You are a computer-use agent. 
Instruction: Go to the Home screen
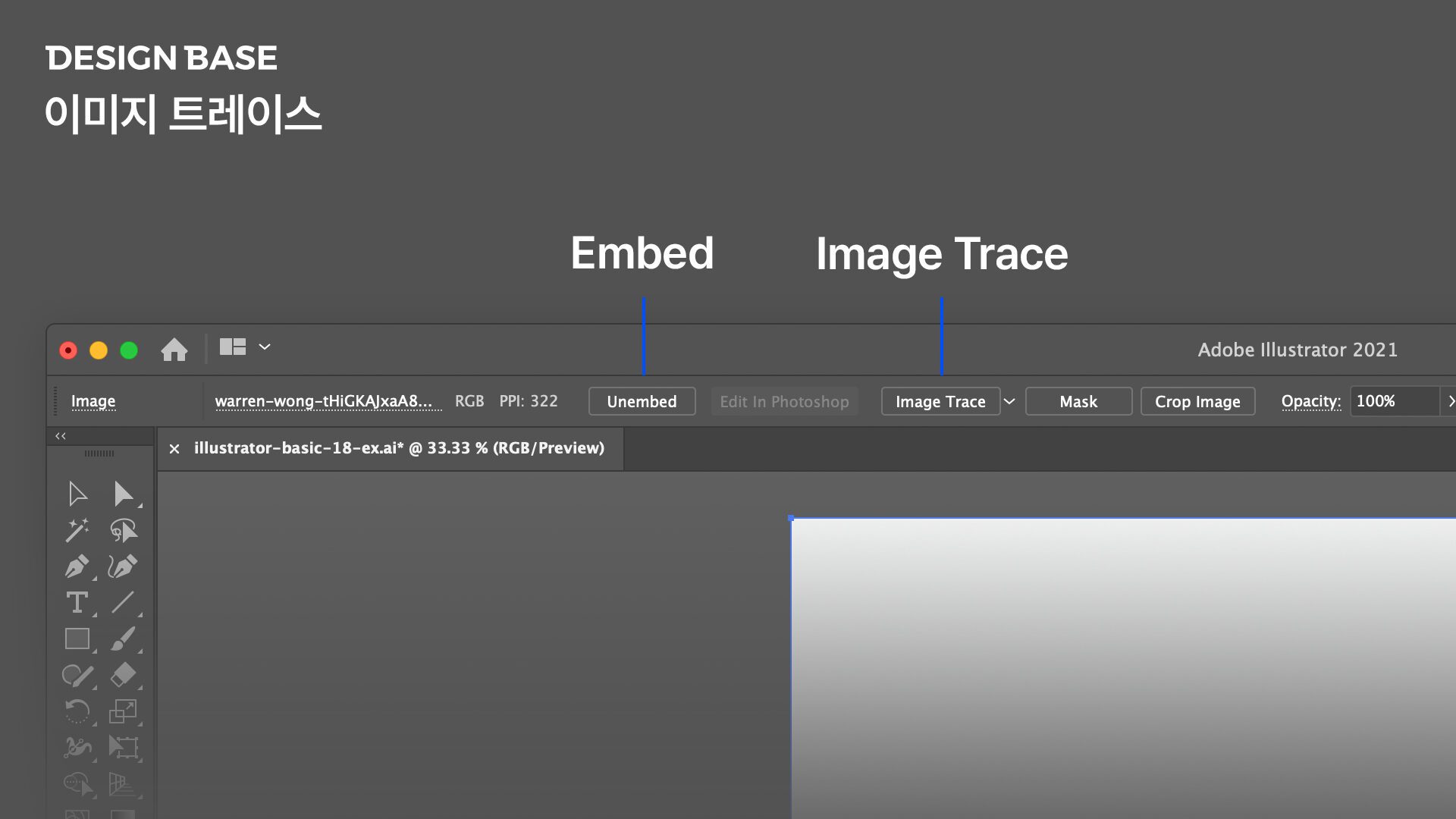(174, 350)
